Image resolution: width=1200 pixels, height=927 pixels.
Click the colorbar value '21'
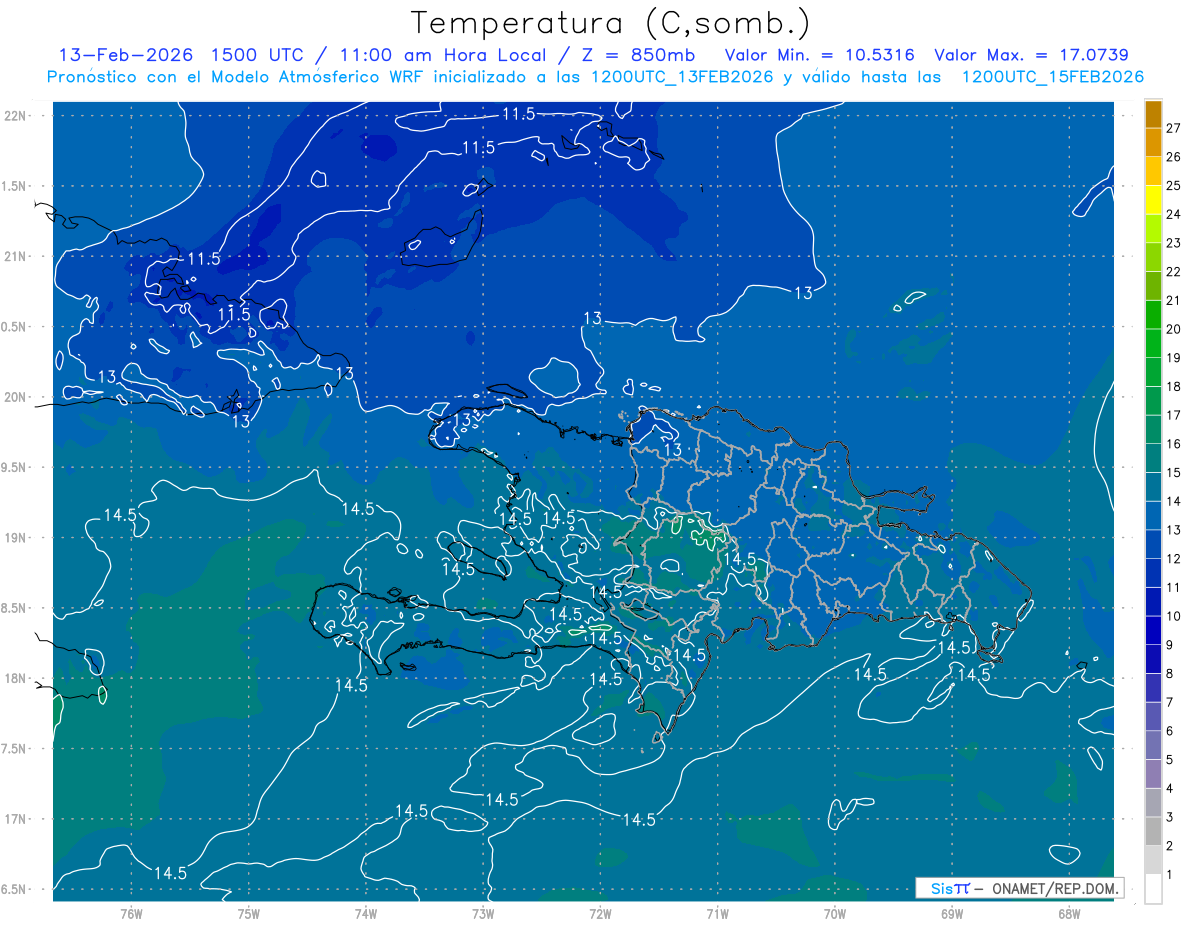coord(1174,300)
